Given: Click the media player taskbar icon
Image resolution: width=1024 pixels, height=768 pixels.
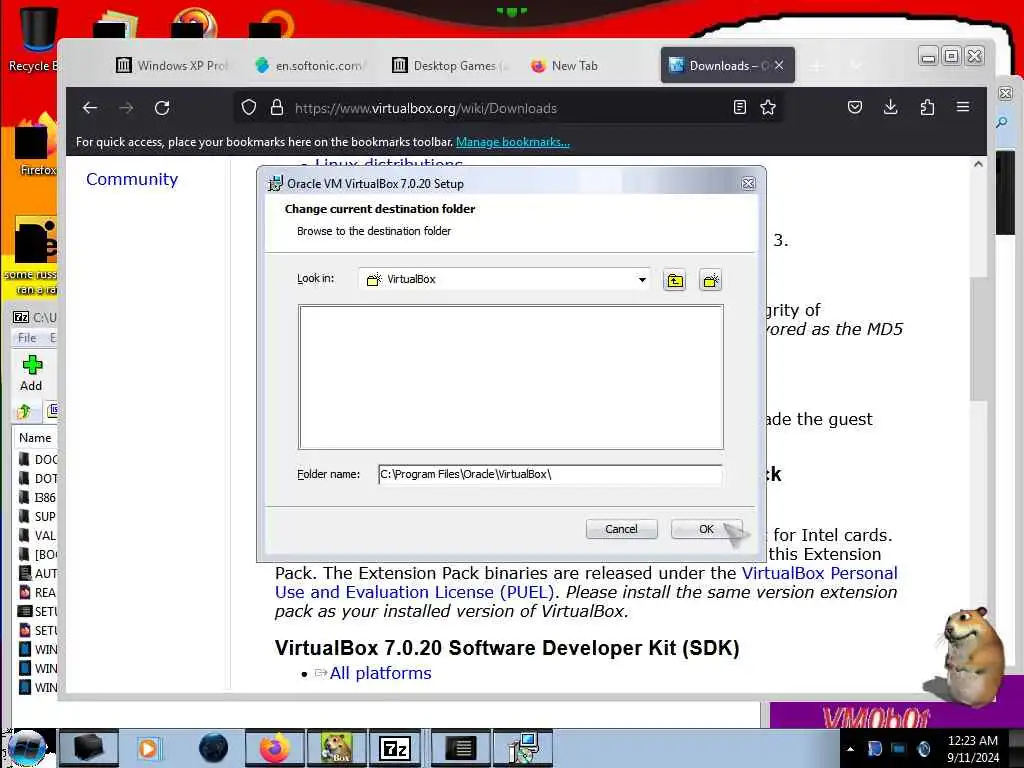Looking at the screenshot, I should coord(148,748).
